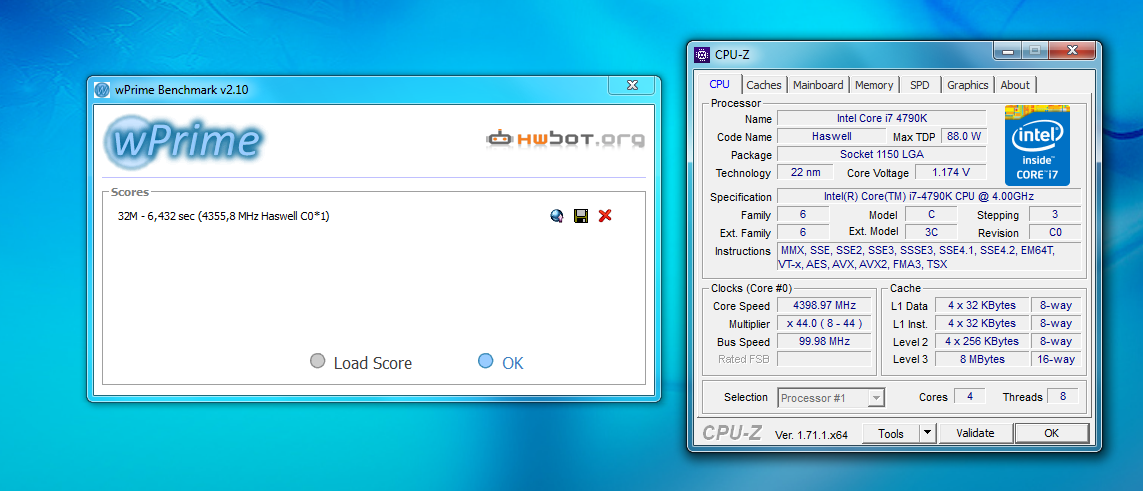Switch to the Caches tab
This screenshot has width=1143, height=491.
[x=764, y=85]
